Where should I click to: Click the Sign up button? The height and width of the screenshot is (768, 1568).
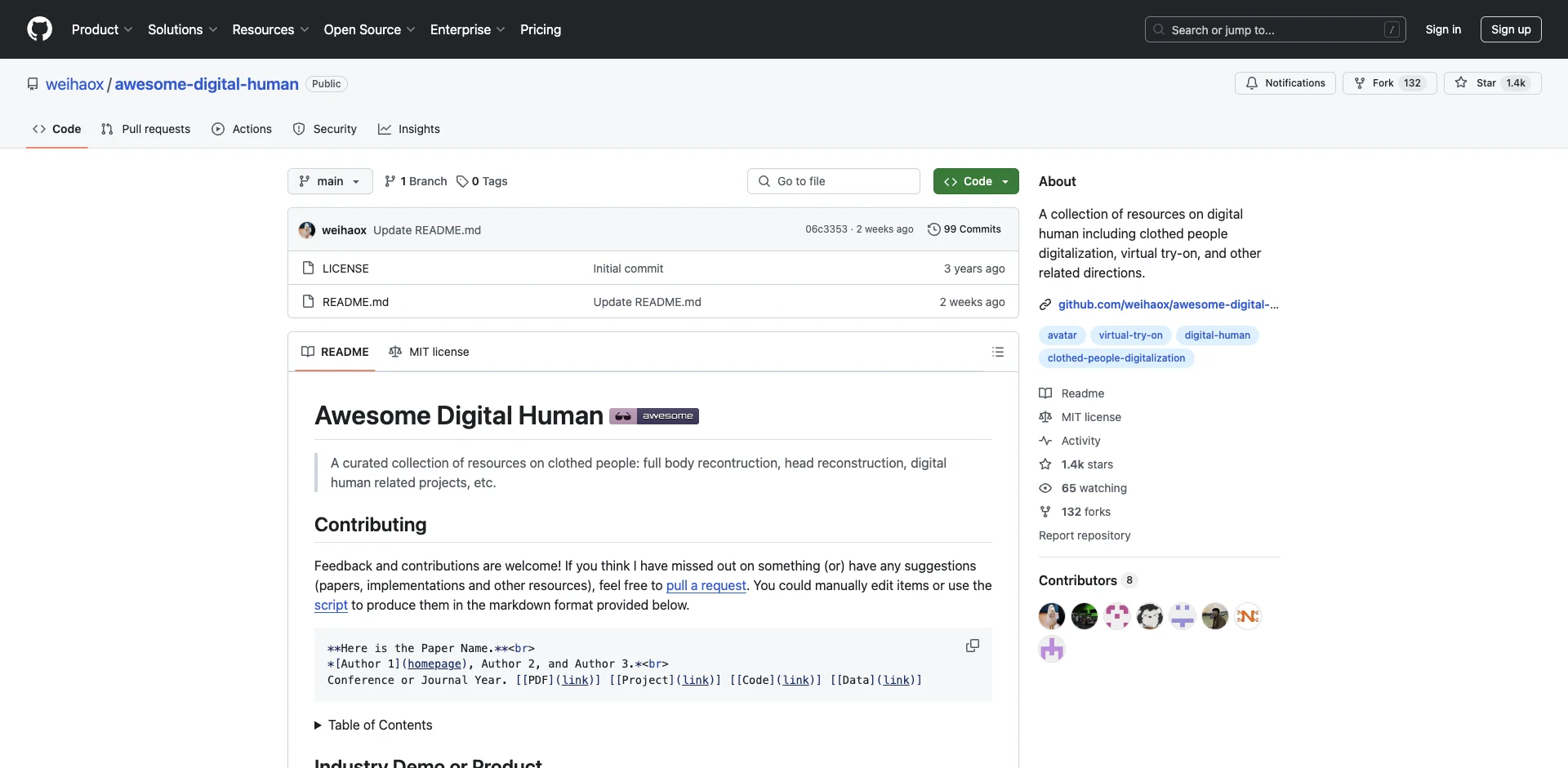click(1511, 29)
